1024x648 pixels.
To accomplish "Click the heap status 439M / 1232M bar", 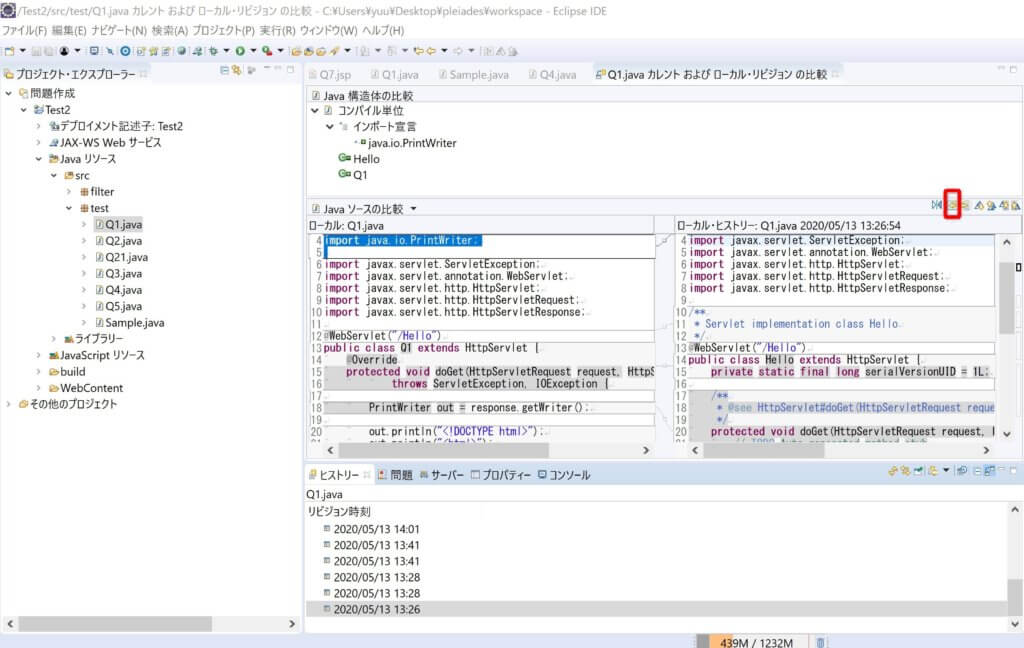I will pos(756,643).
